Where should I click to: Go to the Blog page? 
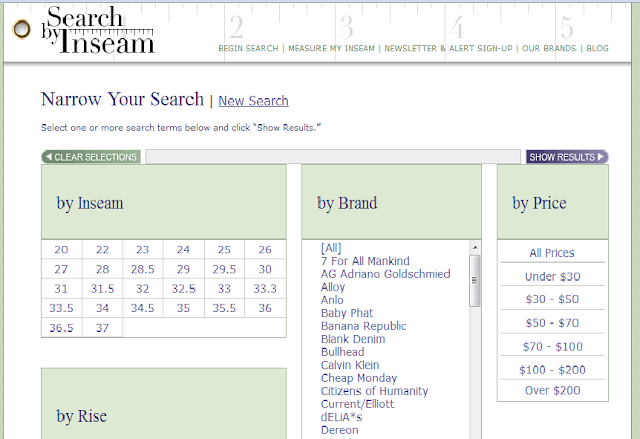tap(597, 48)
